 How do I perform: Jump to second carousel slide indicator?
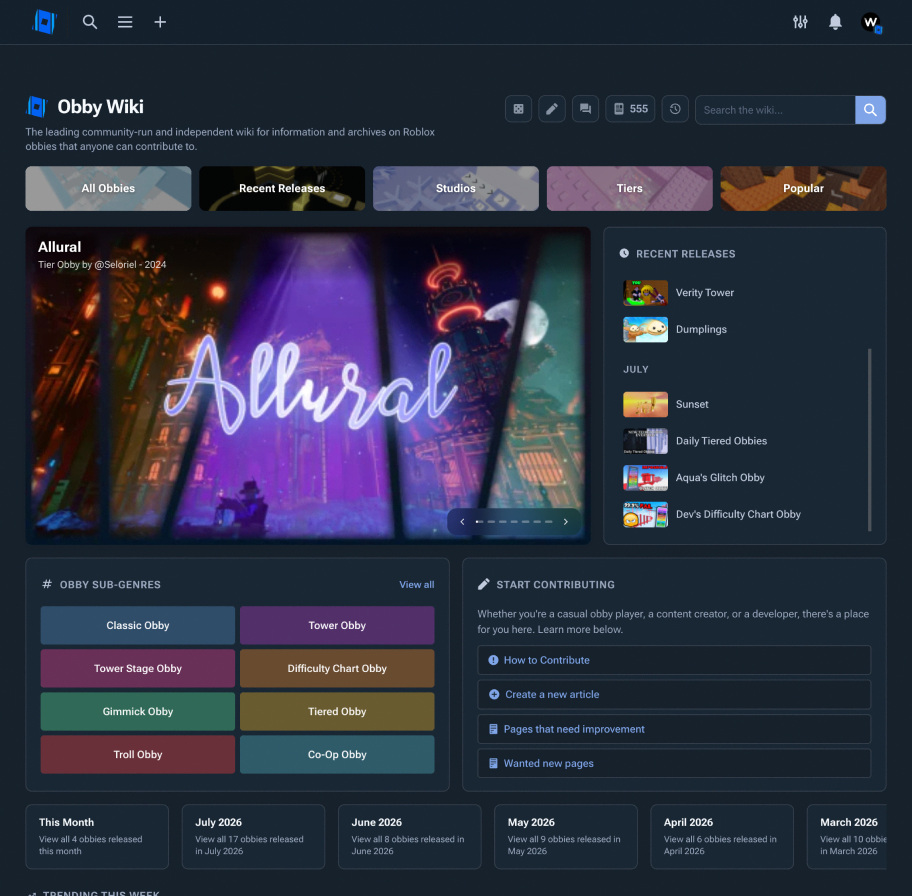pos(491,522)
